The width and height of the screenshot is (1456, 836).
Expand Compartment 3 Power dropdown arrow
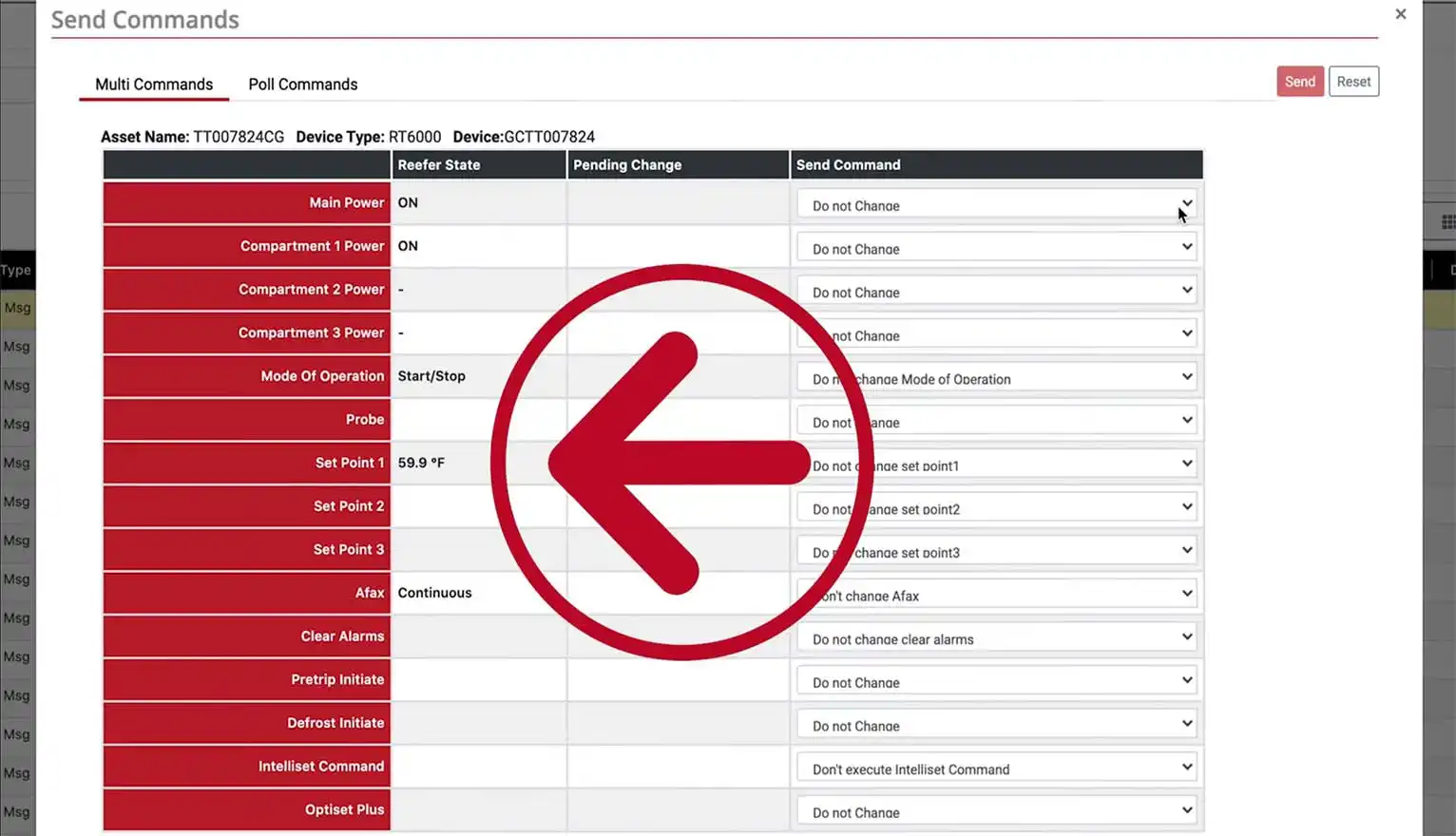[1186, 334]
